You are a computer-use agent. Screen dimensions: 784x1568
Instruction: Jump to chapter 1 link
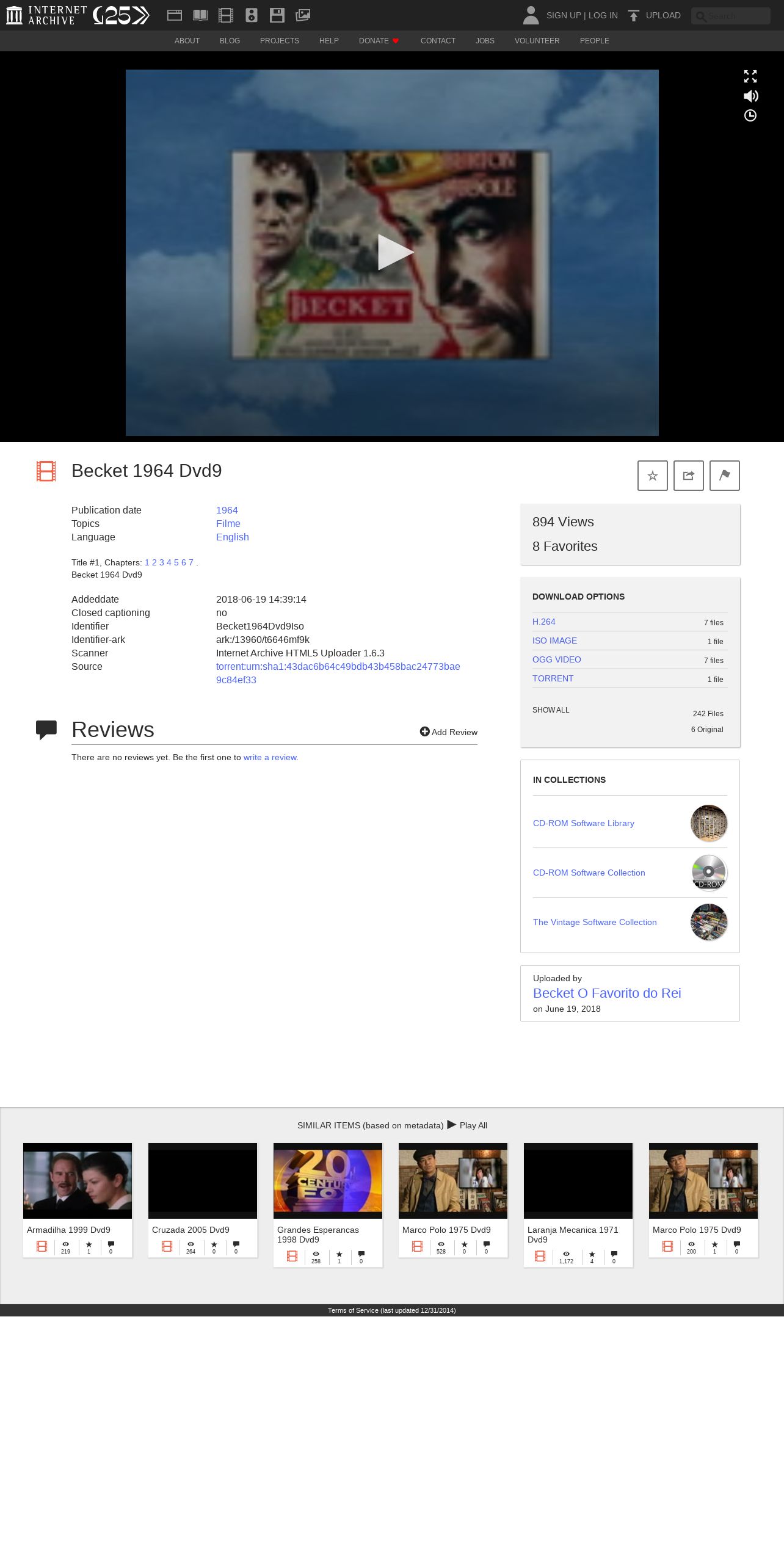coord(147,562)
